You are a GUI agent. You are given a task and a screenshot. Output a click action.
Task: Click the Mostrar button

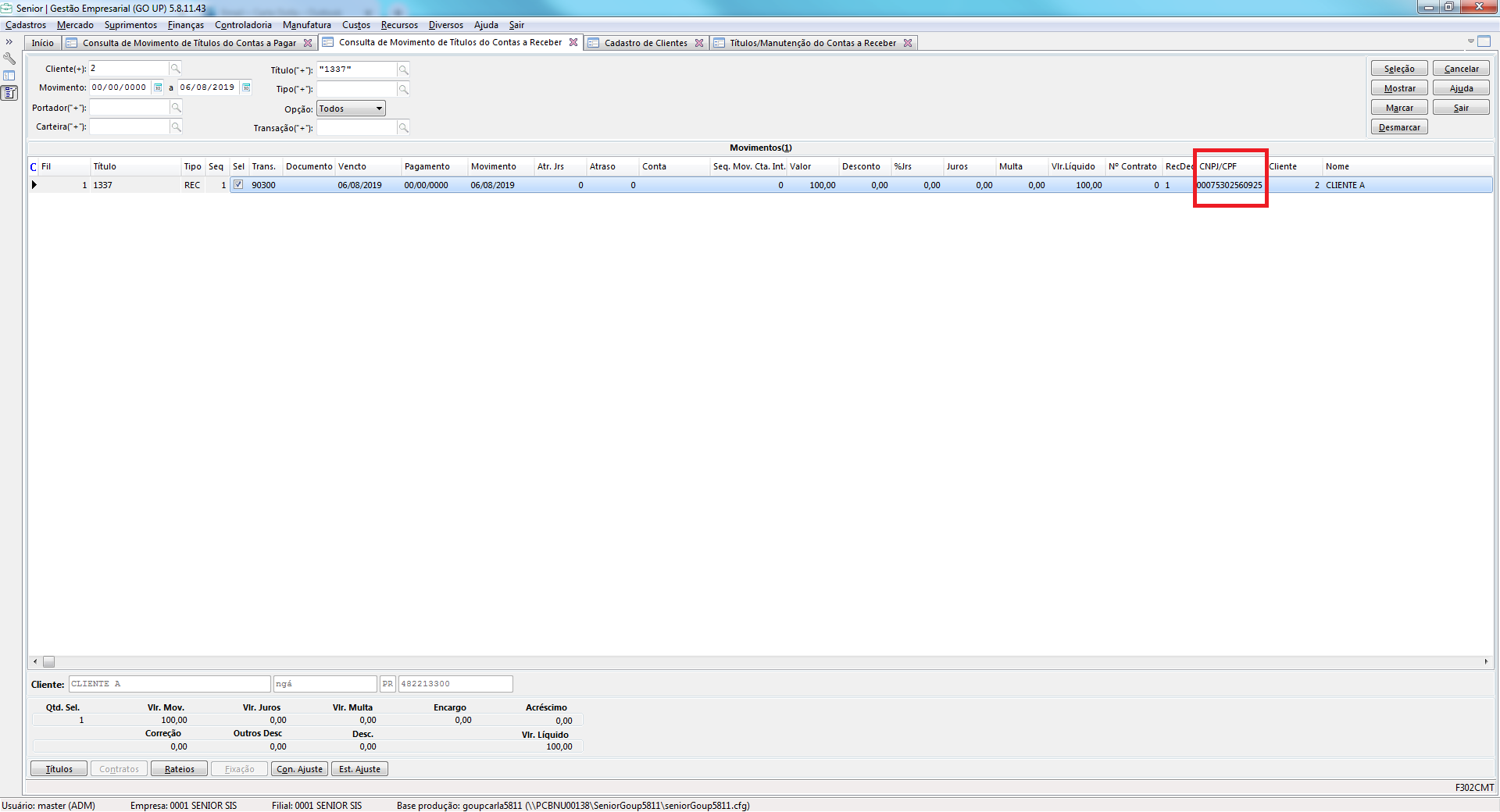click(1398, 88)
